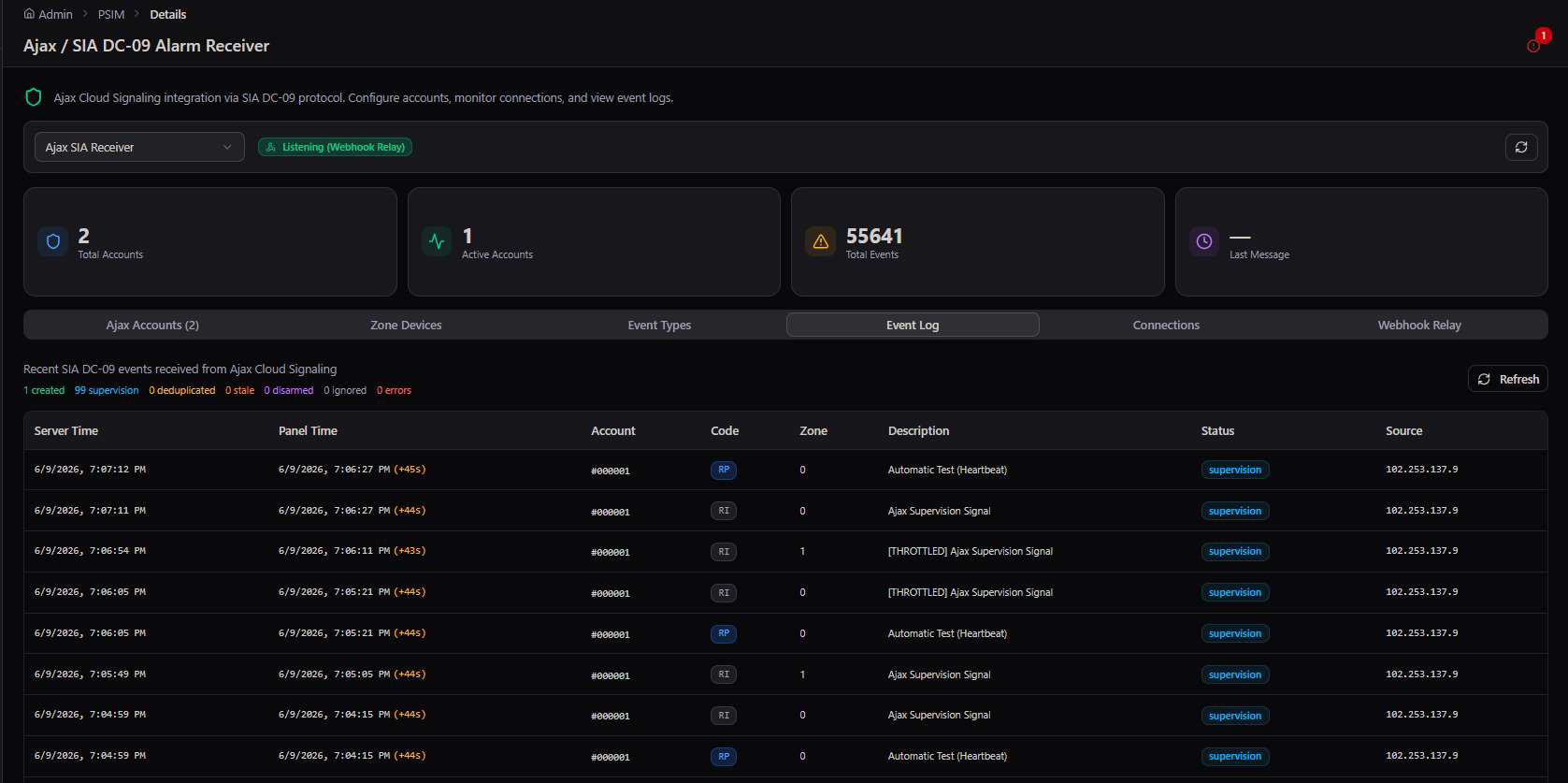This screenshot has height=783, width=1568.
Task: Click the RP code badge at 7:07:12 PM
Action: tap(724, 470)
